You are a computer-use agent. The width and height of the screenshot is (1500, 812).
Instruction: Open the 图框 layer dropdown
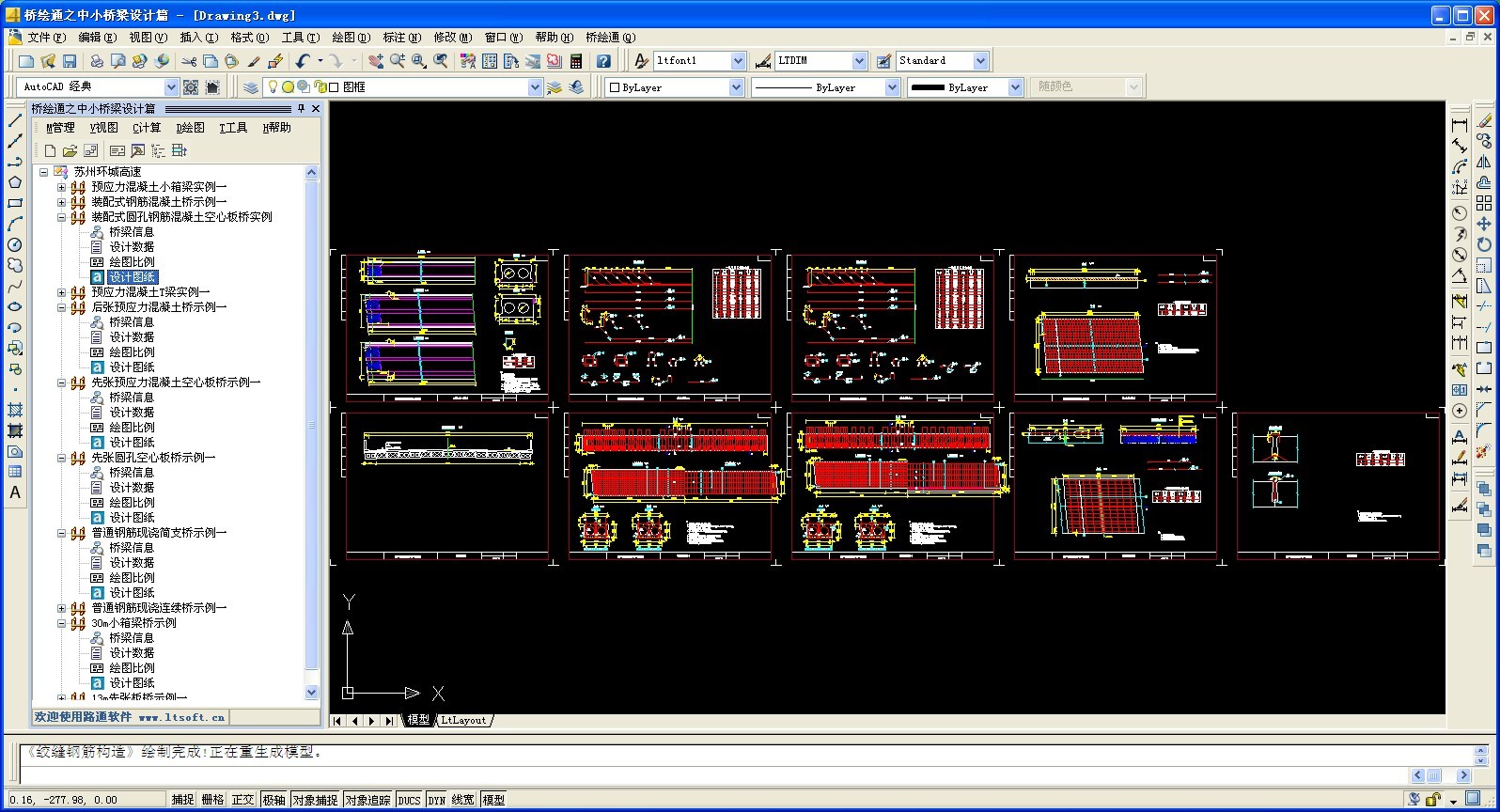click(535, 87)
